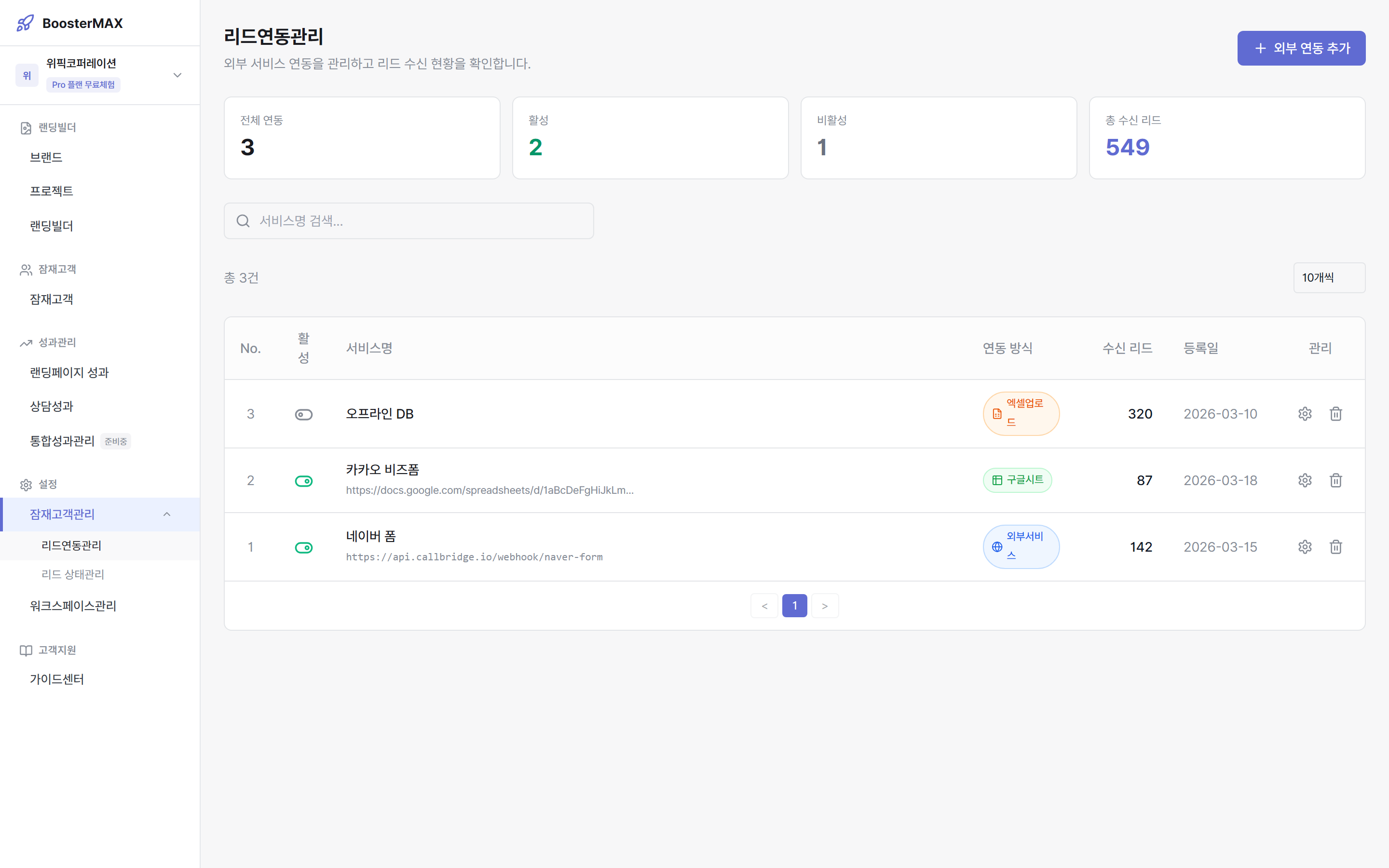The image size is (1389, 868).
Task: Open 리드연동관리 submenu item
Action: pyautogui.click(x=100, y=545)
